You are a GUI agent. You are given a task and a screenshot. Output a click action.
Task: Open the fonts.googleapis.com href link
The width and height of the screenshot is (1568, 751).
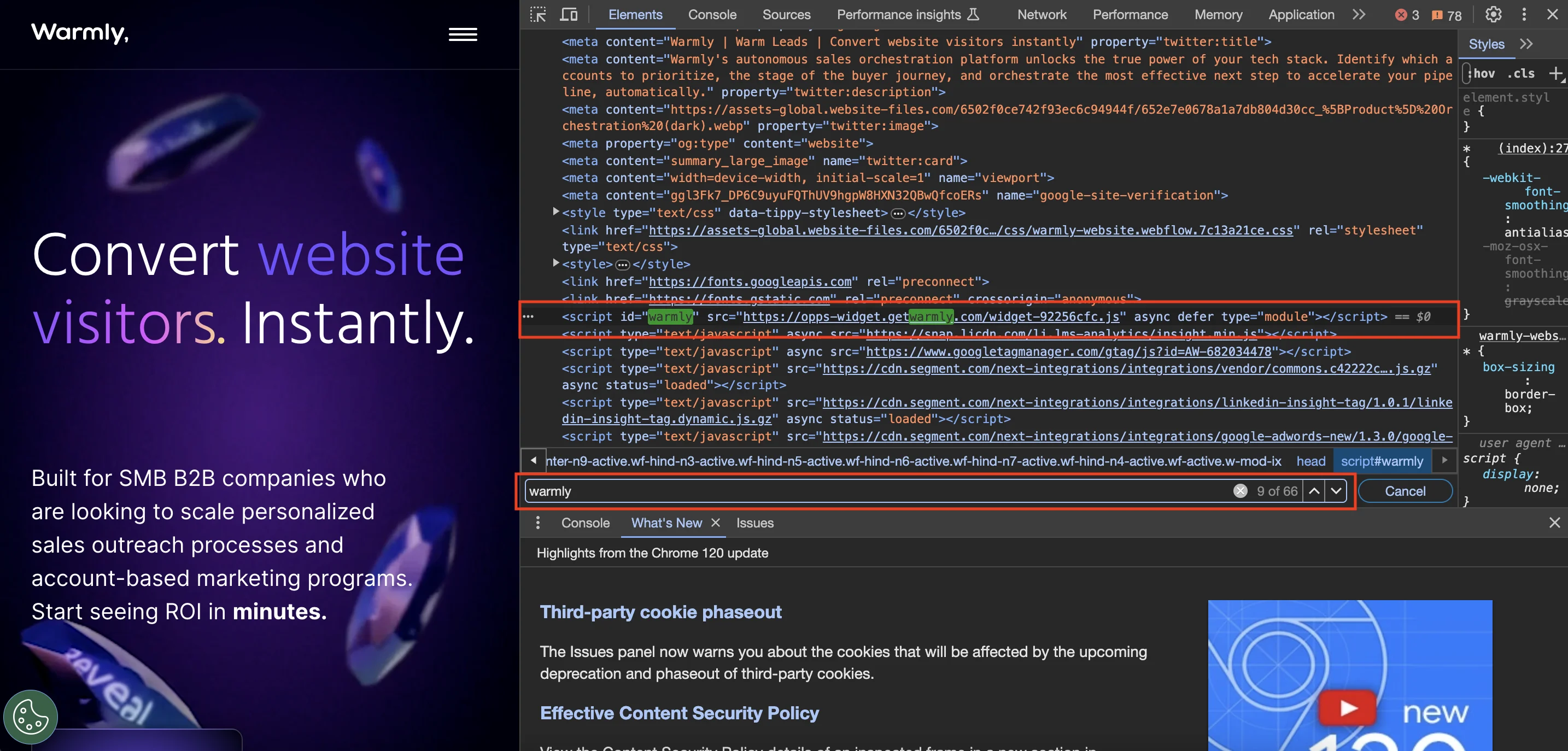tap(750, 282)
